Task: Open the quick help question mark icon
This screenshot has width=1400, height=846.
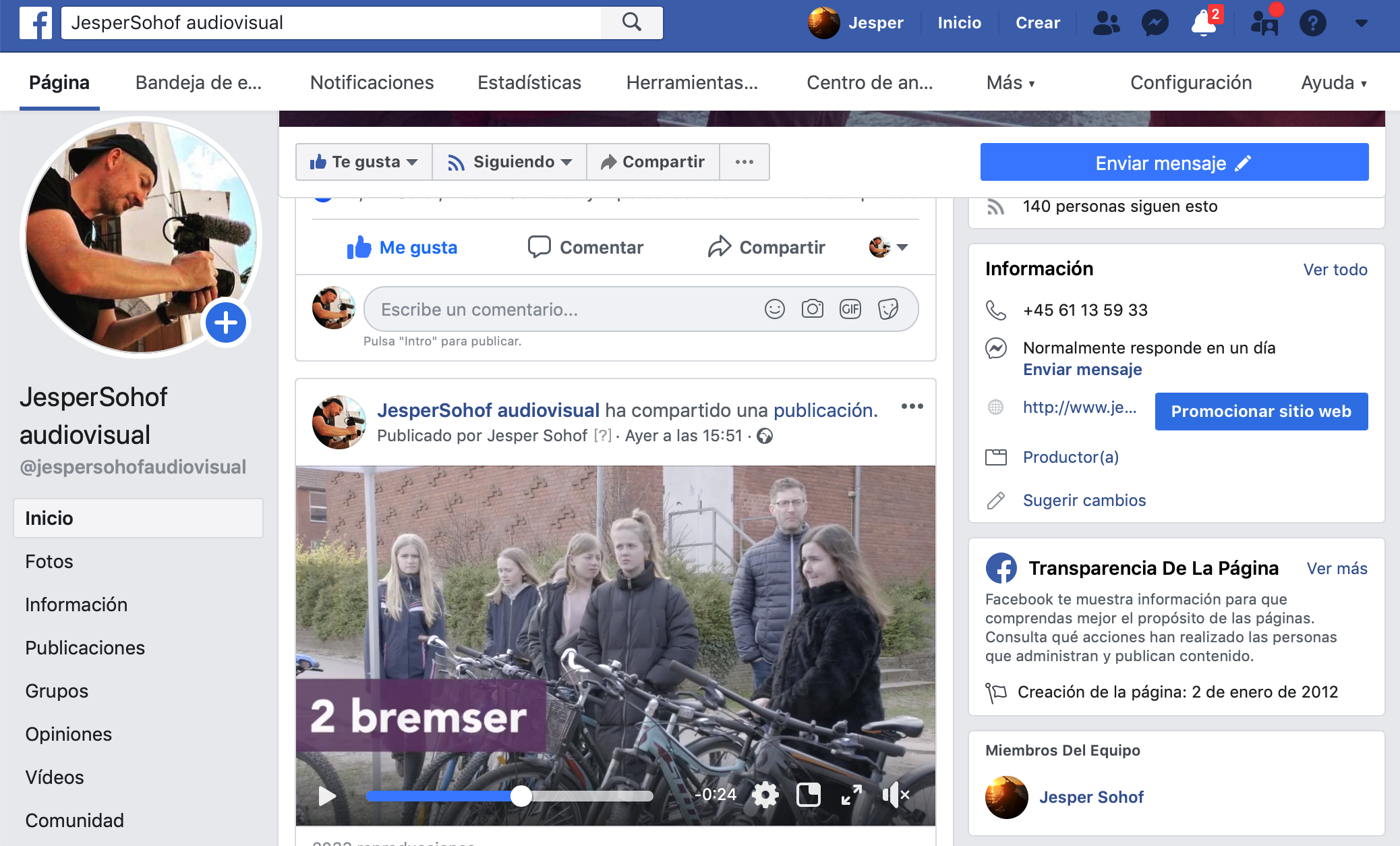Action: (1312, 23)
